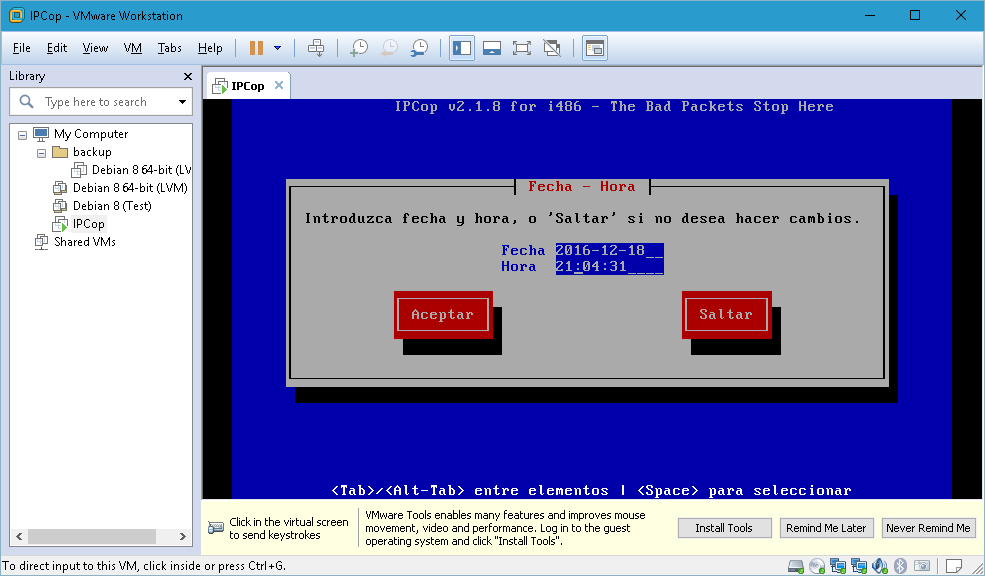Click the sound adapter status icon
985x576 pixels.
(878, 566)
